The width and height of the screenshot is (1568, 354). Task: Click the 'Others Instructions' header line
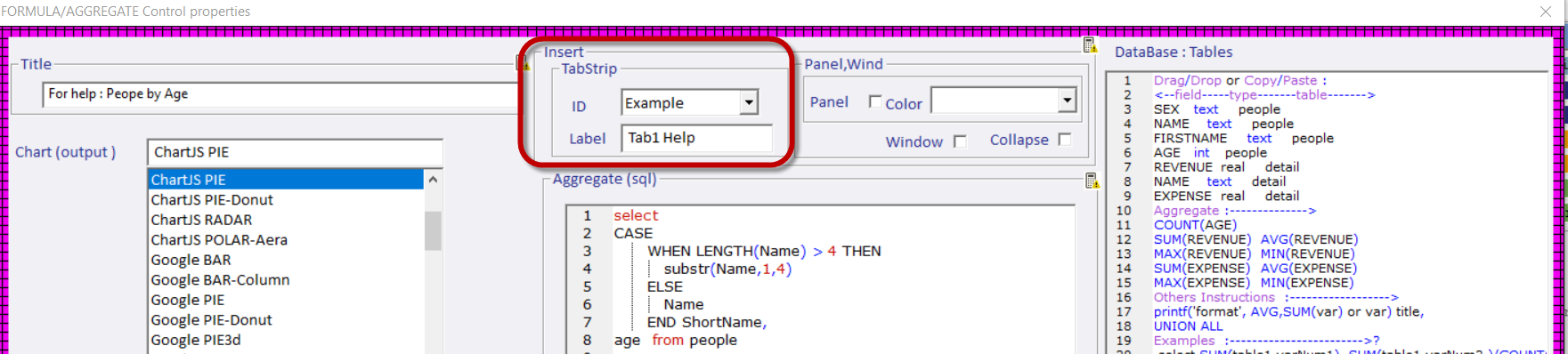pyautogui.click(x=1276, y=297)
